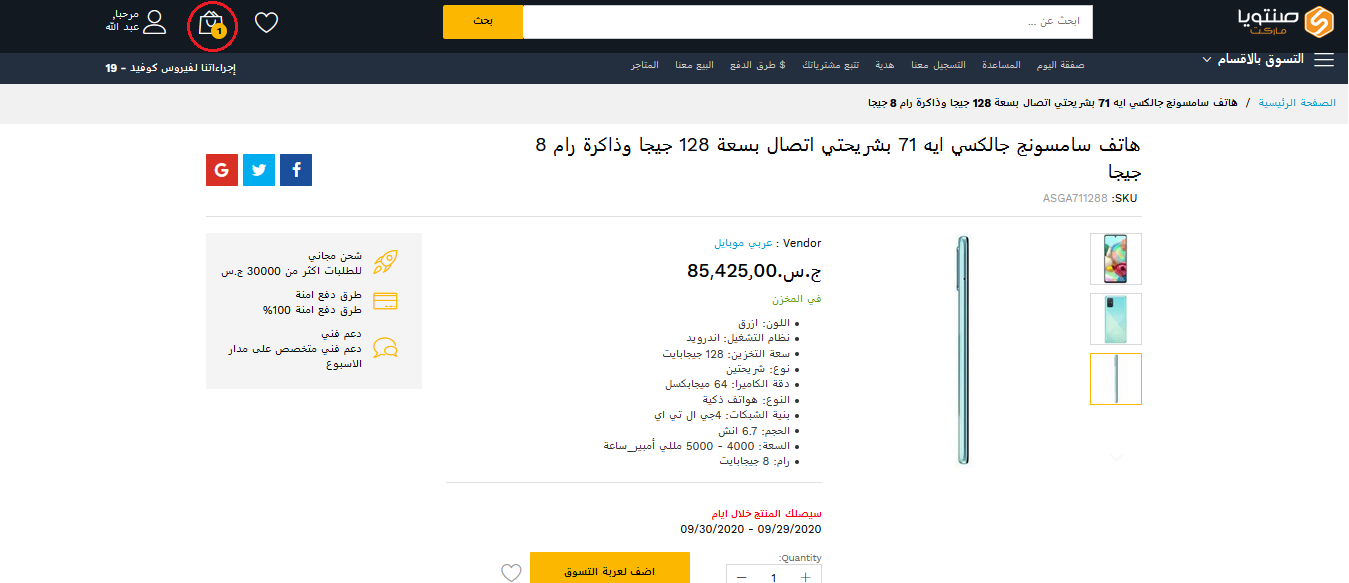Screen dimensions: 1349x583
Task: Open هدية gift menu item
Action: pos(884,65)
